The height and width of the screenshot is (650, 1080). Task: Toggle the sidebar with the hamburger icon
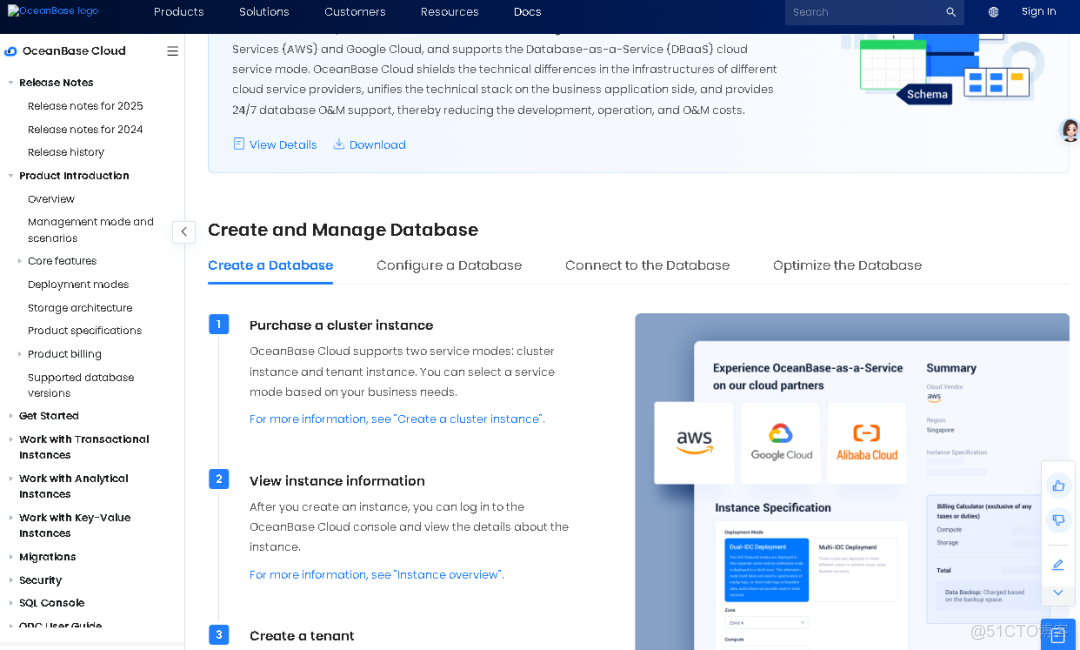172,51
